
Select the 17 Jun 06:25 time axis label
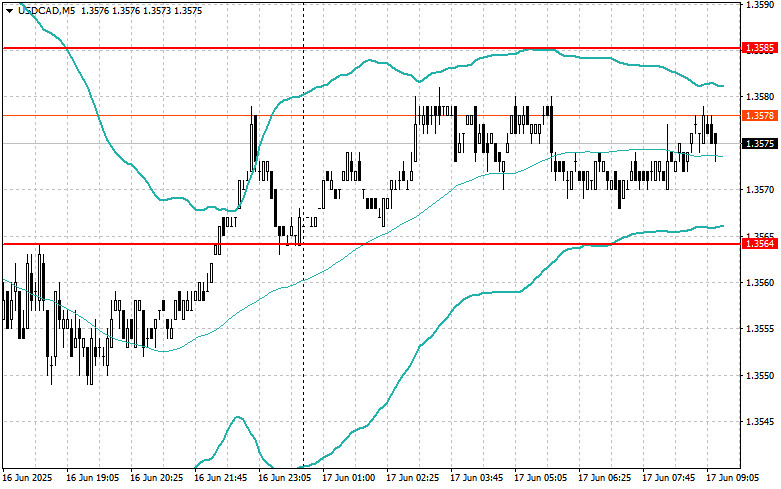click(x=605, y=478)
